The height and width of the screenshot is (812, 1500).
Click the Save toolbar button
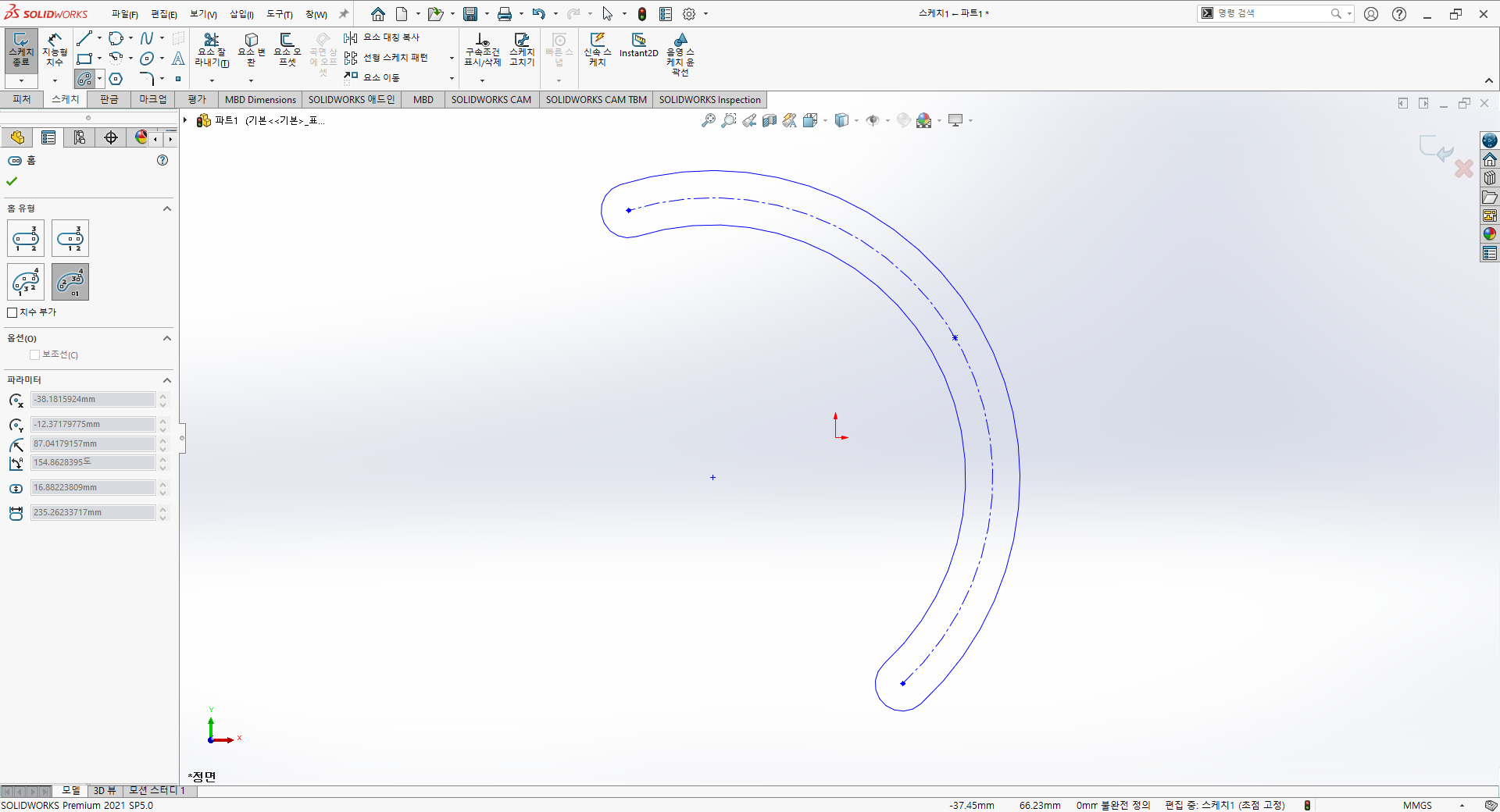pyautogui.click(x=470, y=14)
